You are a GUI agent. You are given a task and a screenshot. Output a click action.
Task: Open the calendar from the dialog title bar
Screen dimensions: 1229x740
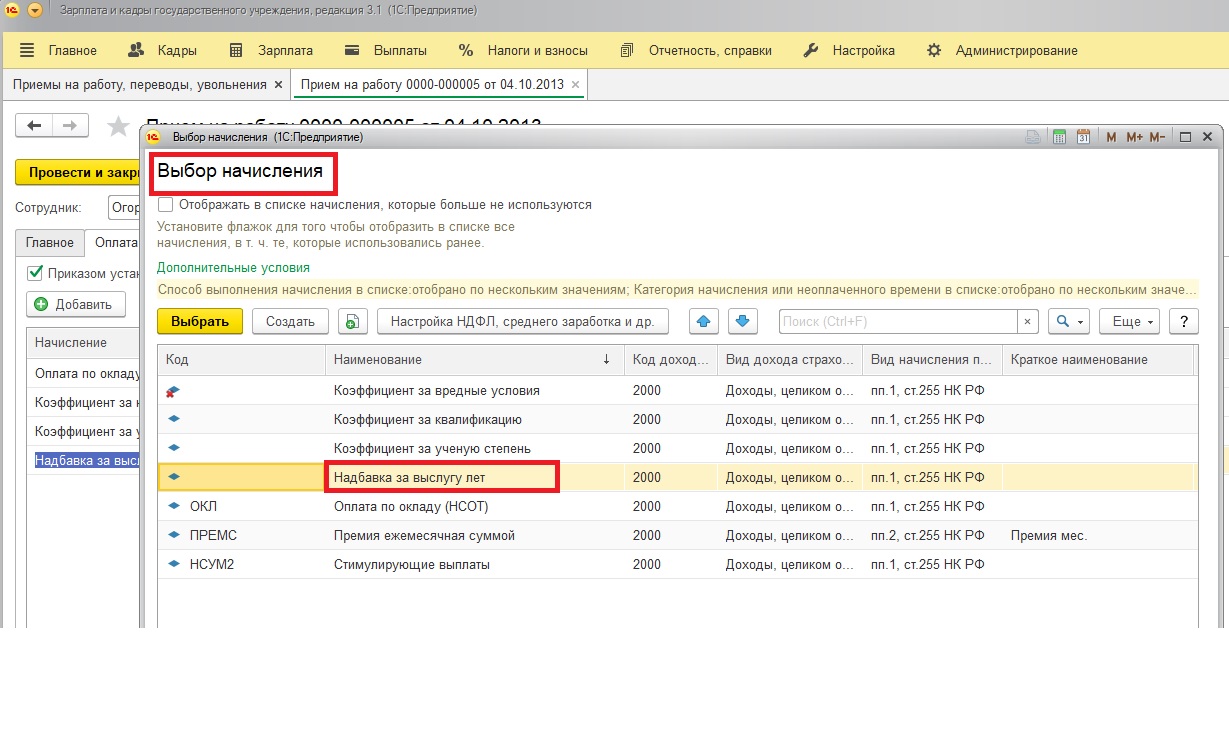pos(1083,137)
